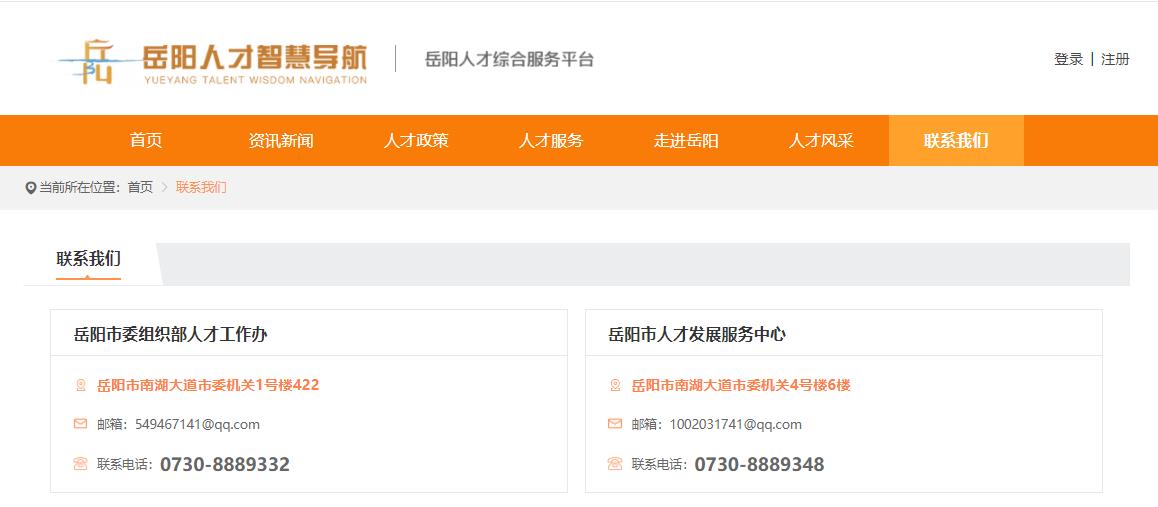Open the 人才风采 navigation item
This screenshot has width=1158, height=507.
coord(821,140)
